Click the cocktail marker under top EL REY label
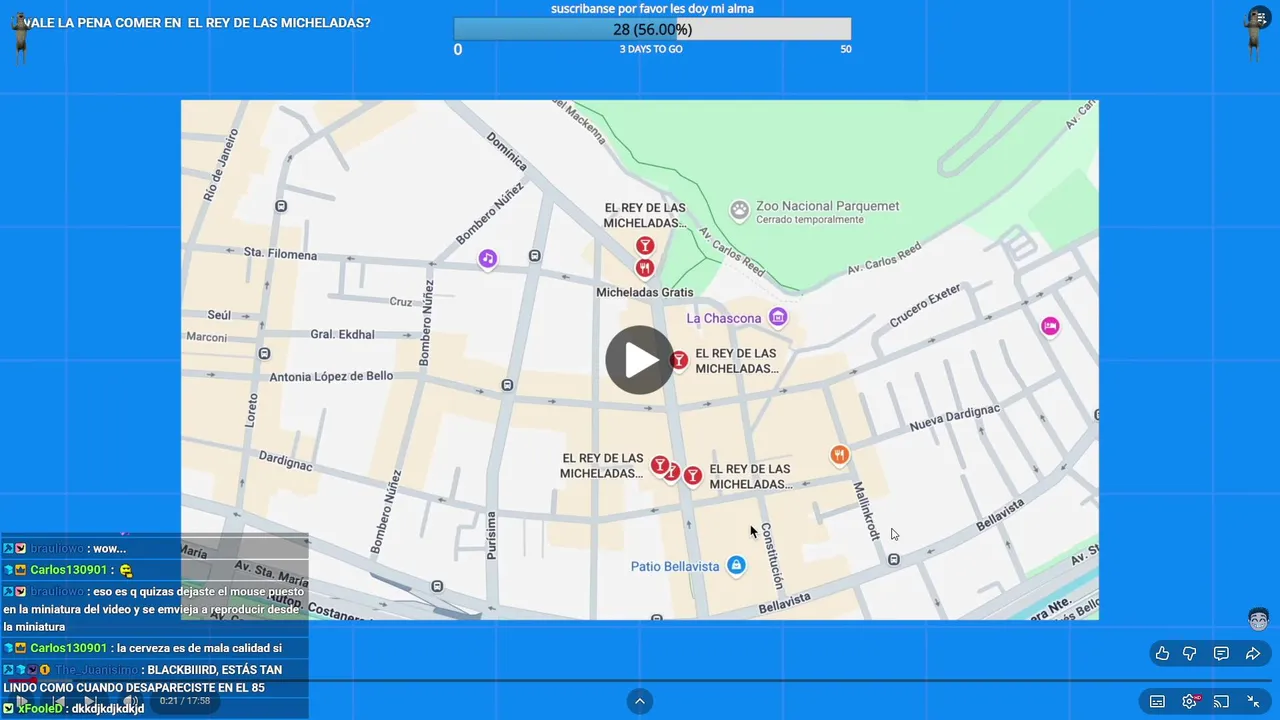The width and height of the screenshot is (1280, 720). point(646,246)
